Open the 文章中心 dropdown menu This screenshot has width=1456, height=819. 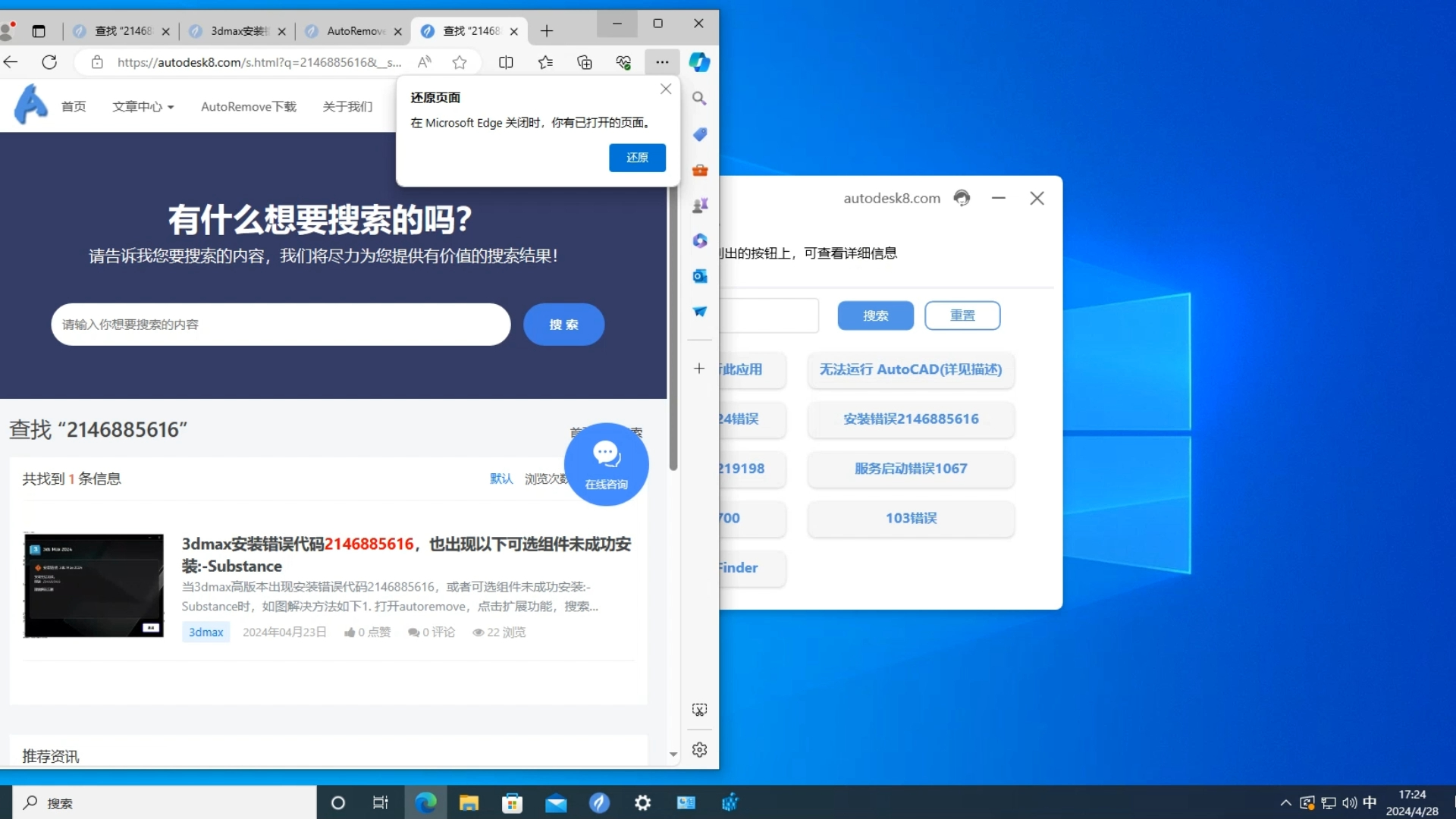click(x=142, y=106)
